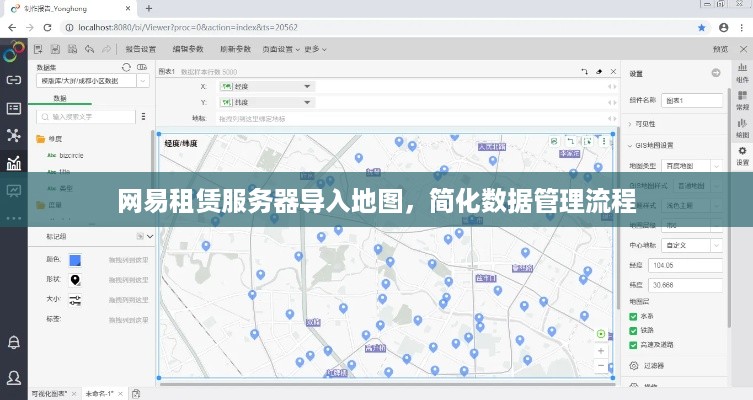The height and width of the screenshot is (400, 753).
Task: Switch to the 未命名-1 bottom tab
Action: click(99, 394)
